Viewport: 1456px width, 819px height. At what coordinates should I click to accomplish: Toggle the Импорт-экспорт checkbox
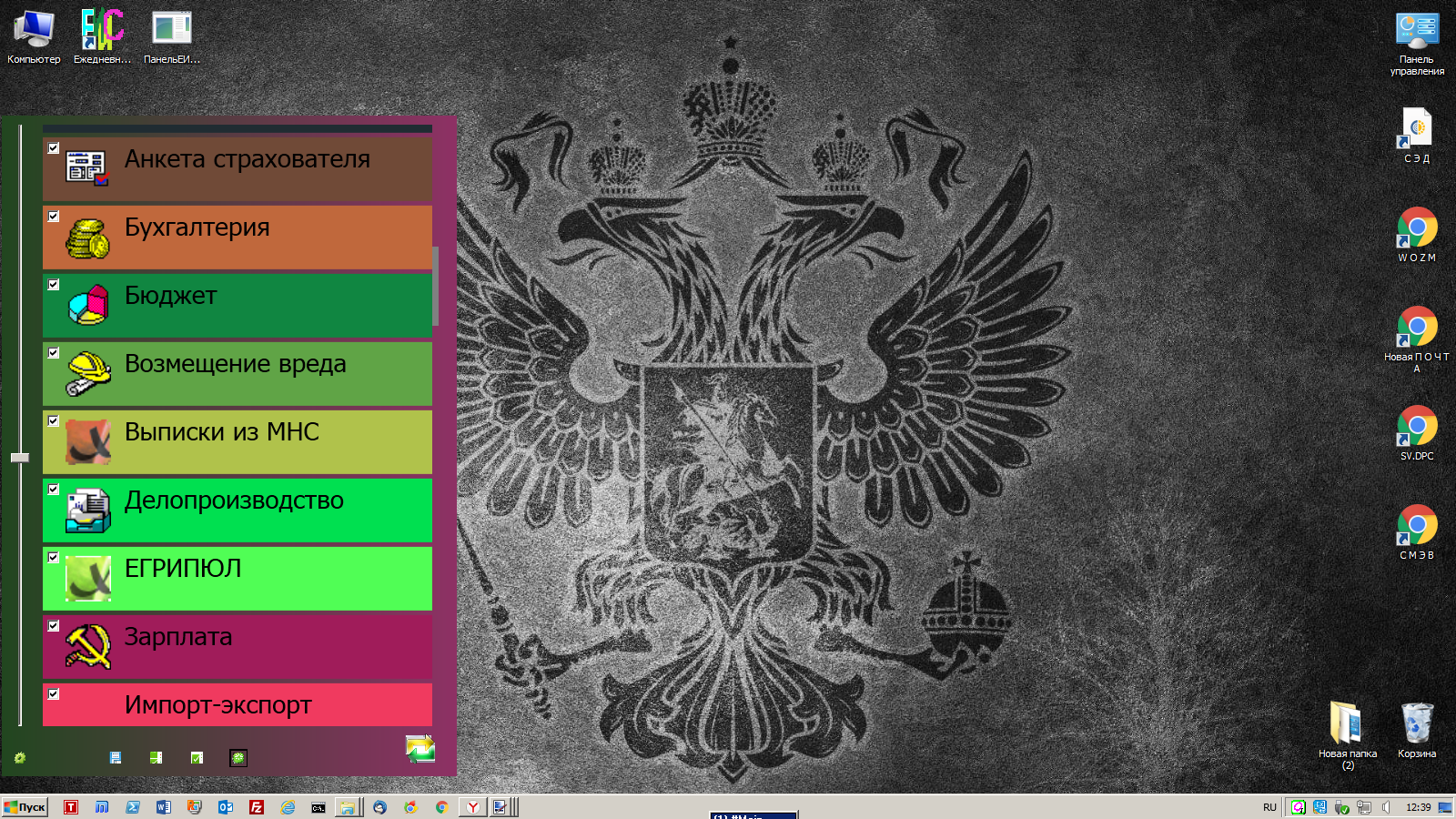click(54, 693)
